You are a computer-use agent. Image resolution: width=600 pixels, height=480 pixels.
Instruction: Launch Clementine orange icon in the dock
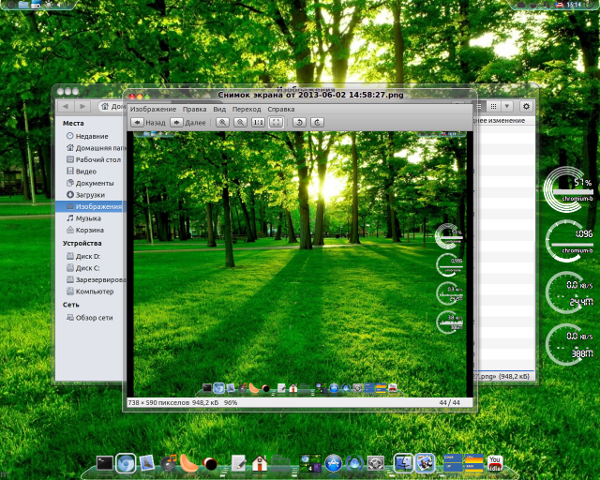click(x=189, y=463)
